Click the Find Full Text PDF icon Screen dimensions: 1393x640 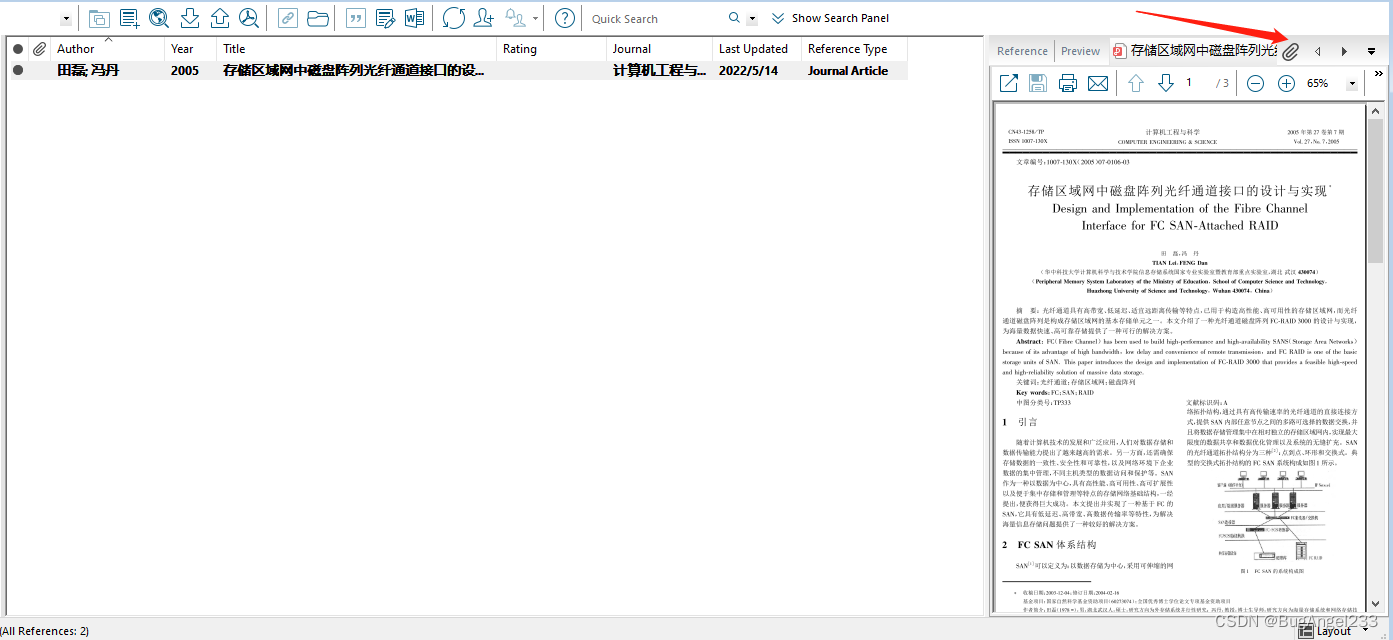pos(249,18)
